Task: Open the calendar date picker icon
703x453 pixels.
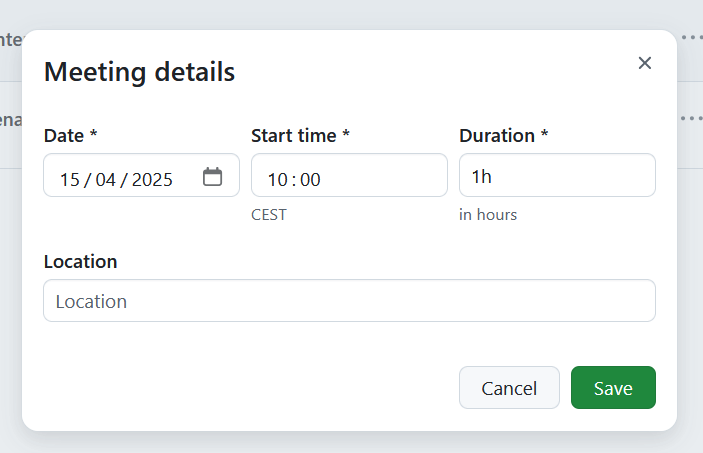Action: (212, 177)
